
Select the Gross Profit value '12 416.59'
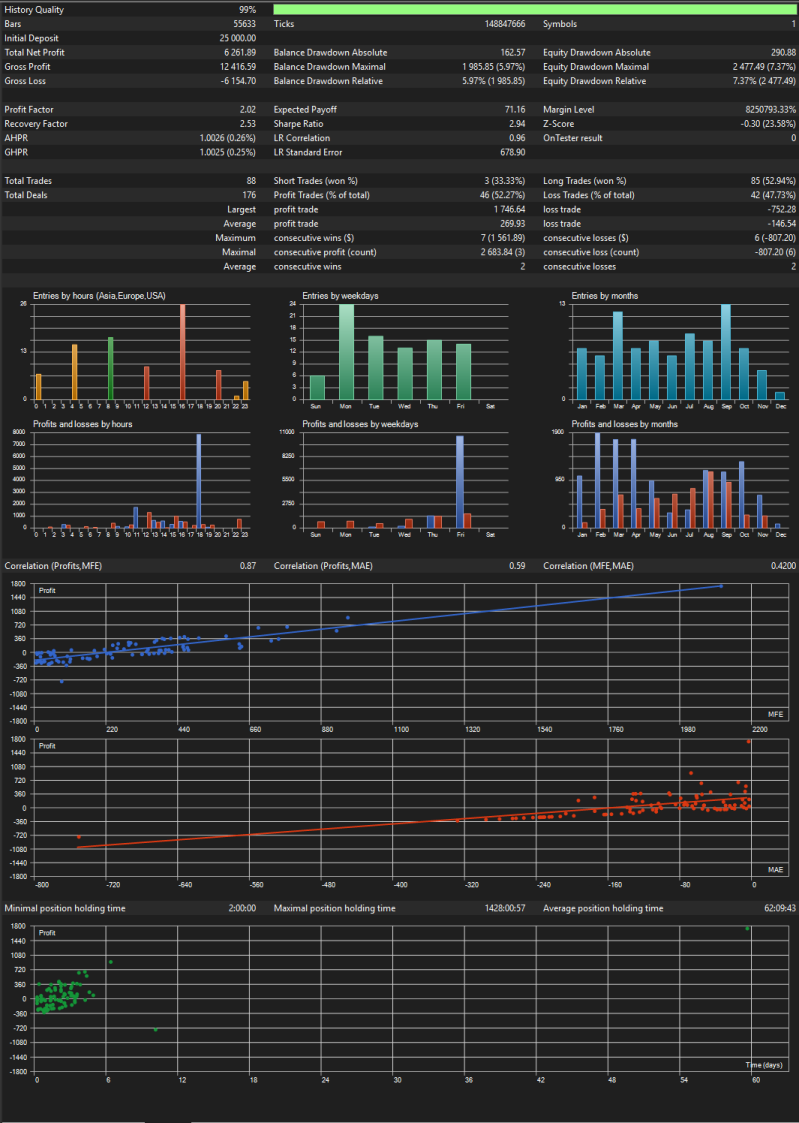click(238, 67)
